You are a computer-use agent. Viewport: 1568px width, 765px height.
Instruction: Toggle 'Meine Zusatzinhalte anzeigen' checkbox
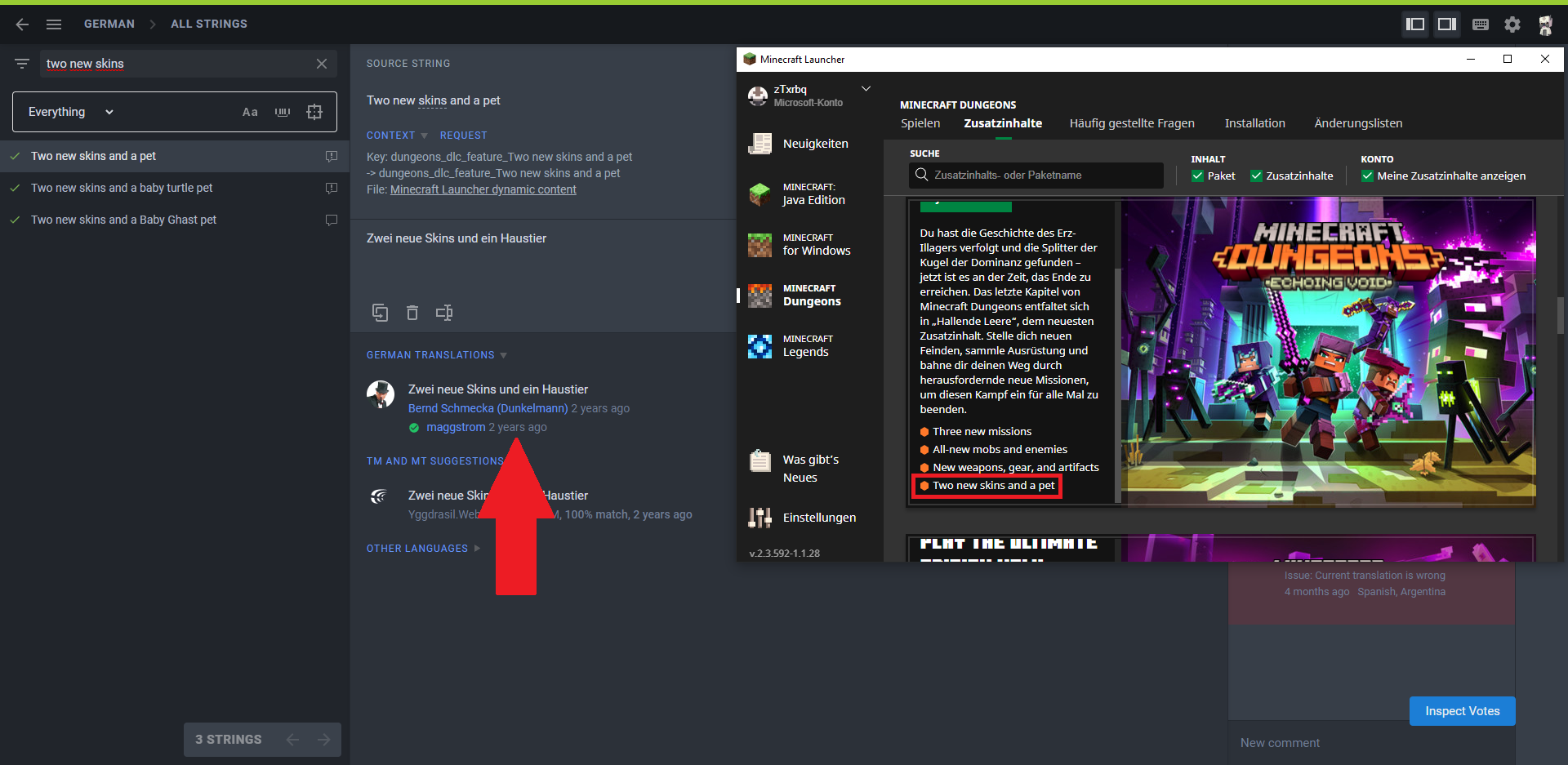pos(1367,176)
